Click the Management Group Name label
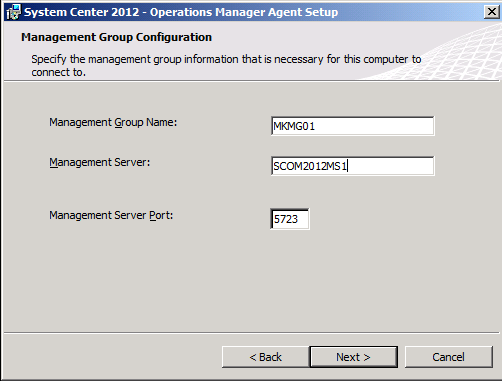 point(113,123)
